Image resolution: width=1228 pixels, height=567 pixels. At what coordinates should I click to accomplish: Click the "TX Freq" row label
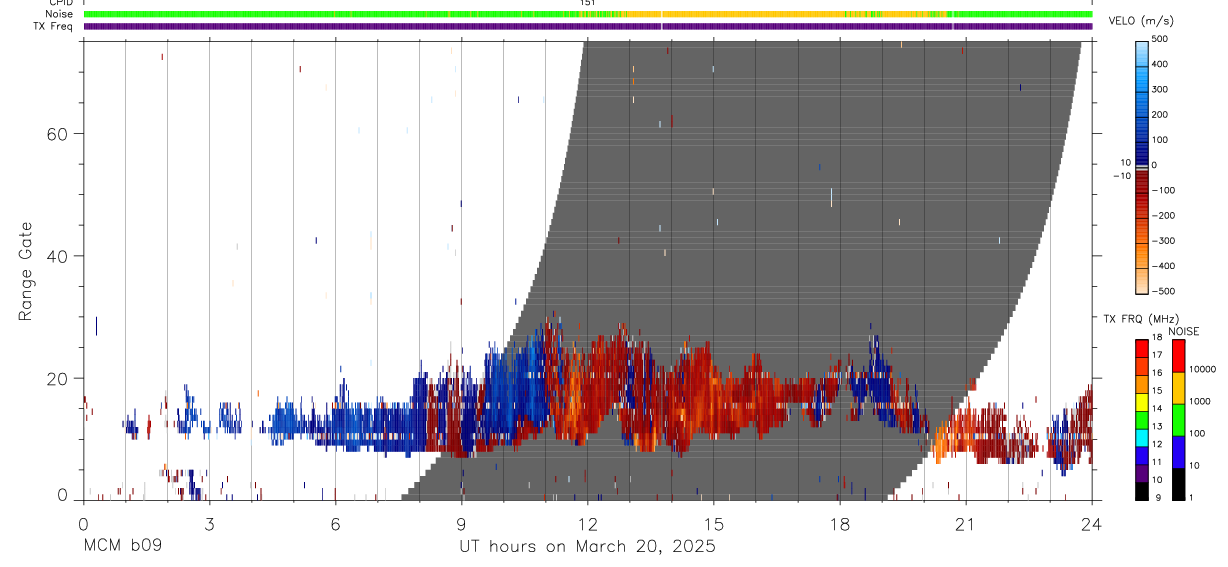pyautogui.click(x=52, y=26)
